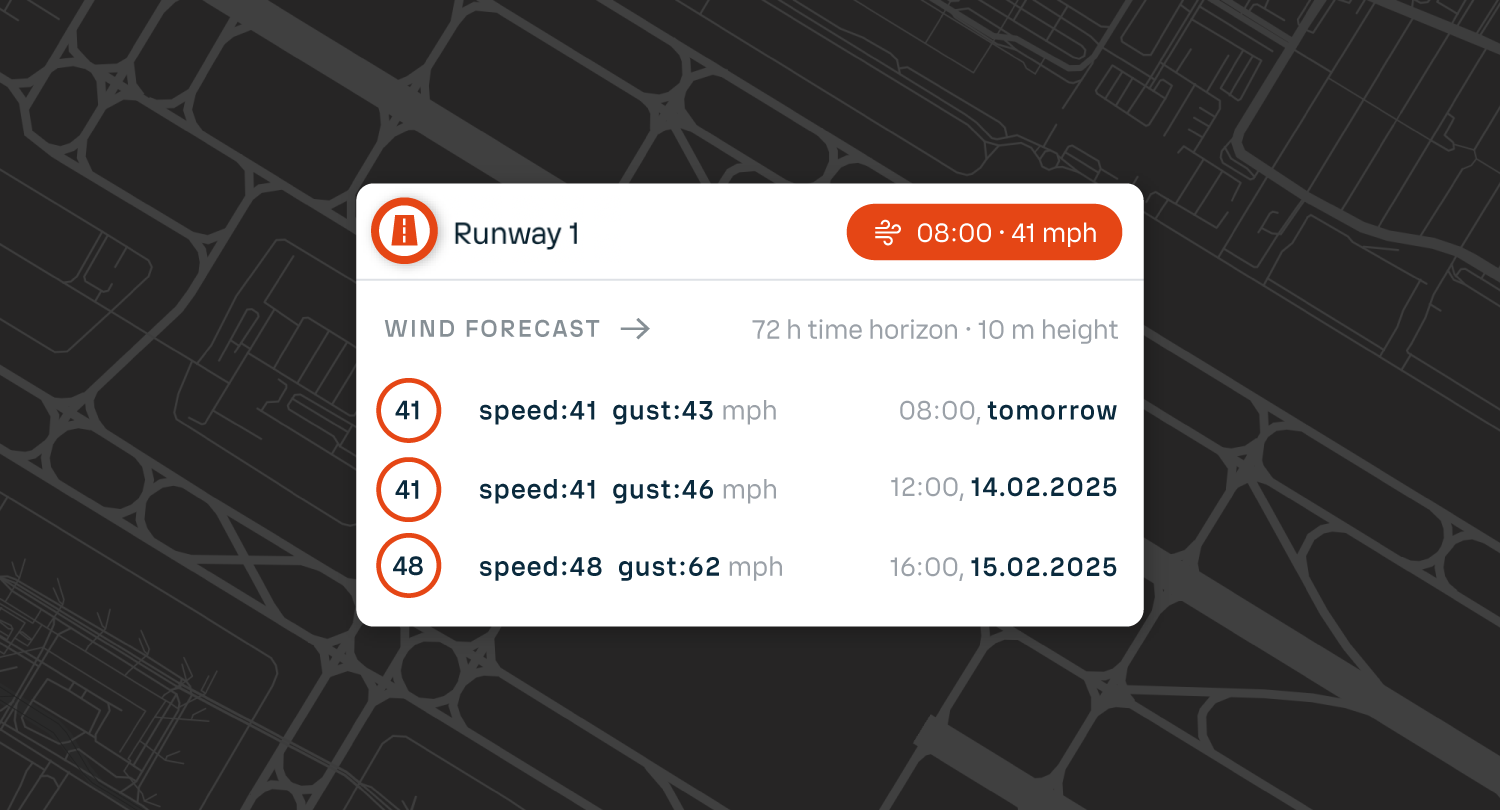Toggle the 16:00 forecast for 15.02.2025
The width and height of the screenshot is (1500, 810).
(x=750, y=566)
